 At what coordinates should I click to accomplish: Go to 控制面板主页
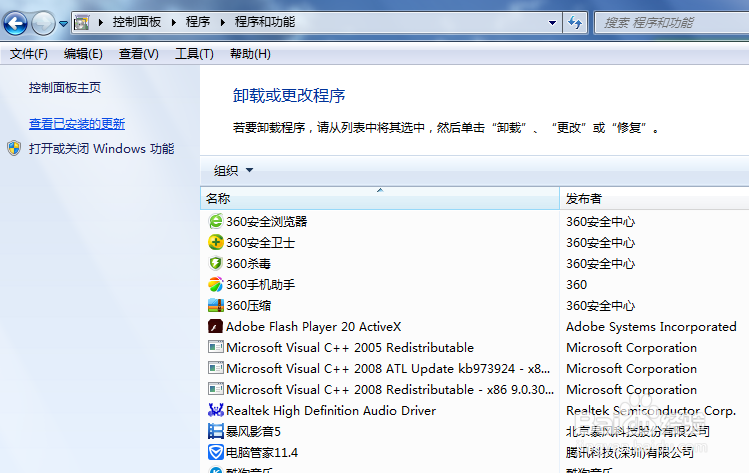point(65,88)
